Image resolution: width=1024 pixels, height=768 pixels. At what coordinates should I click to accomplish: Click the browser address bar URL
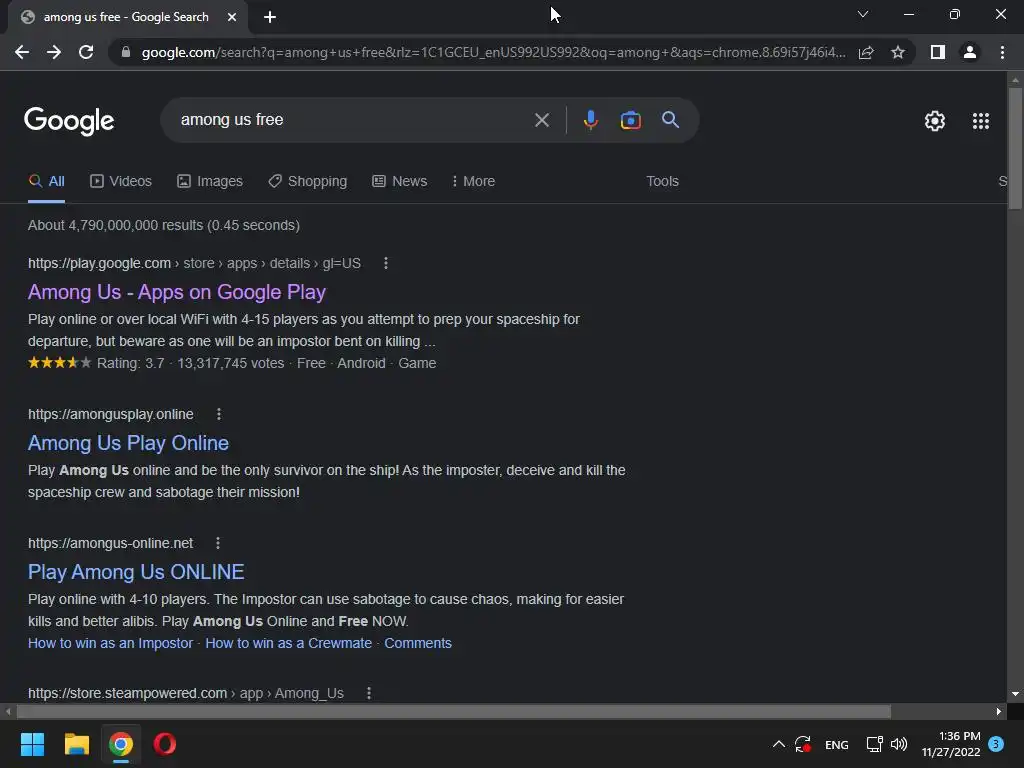[494, 52]
